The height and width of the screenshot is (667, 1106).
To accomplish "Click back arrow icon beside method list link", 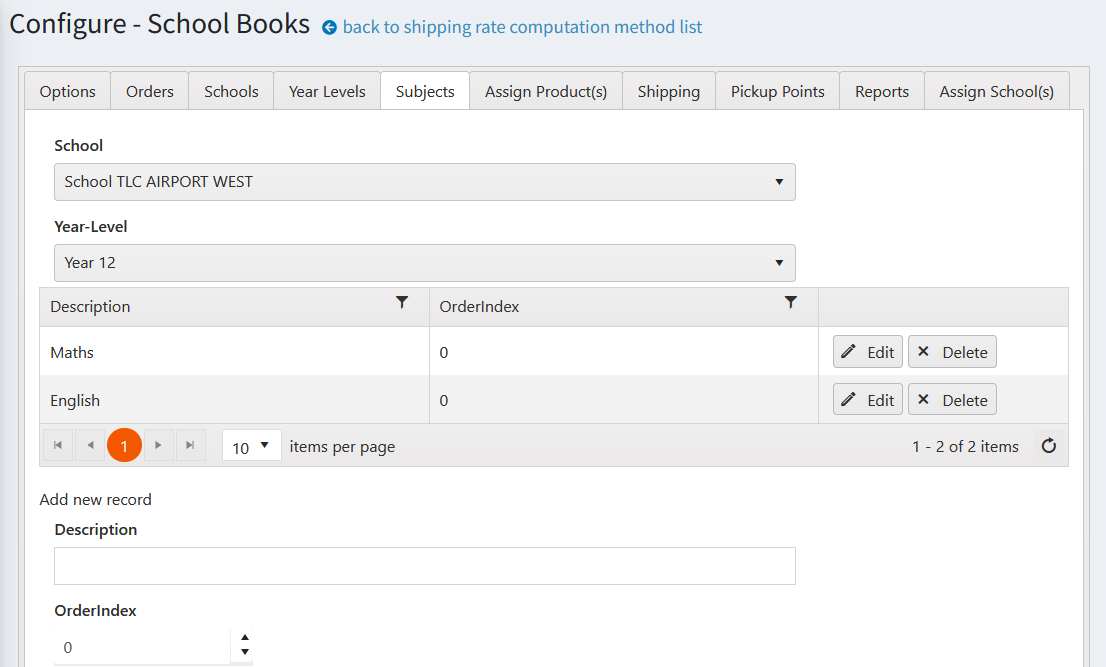I will [x=329, y=28].
